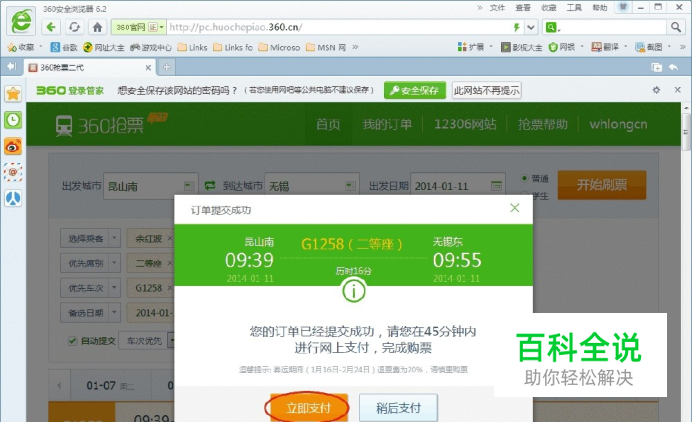
Task: Reload the page with the refresh icon
Action: [x=74, y=27]
